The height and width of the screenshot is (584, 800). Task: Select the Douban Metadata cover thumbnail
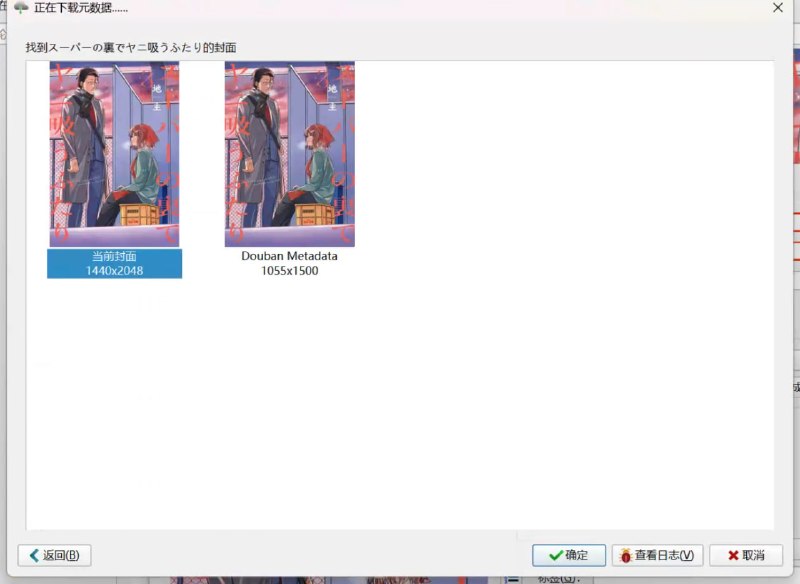pyautogui.click(x=290, y=154)
